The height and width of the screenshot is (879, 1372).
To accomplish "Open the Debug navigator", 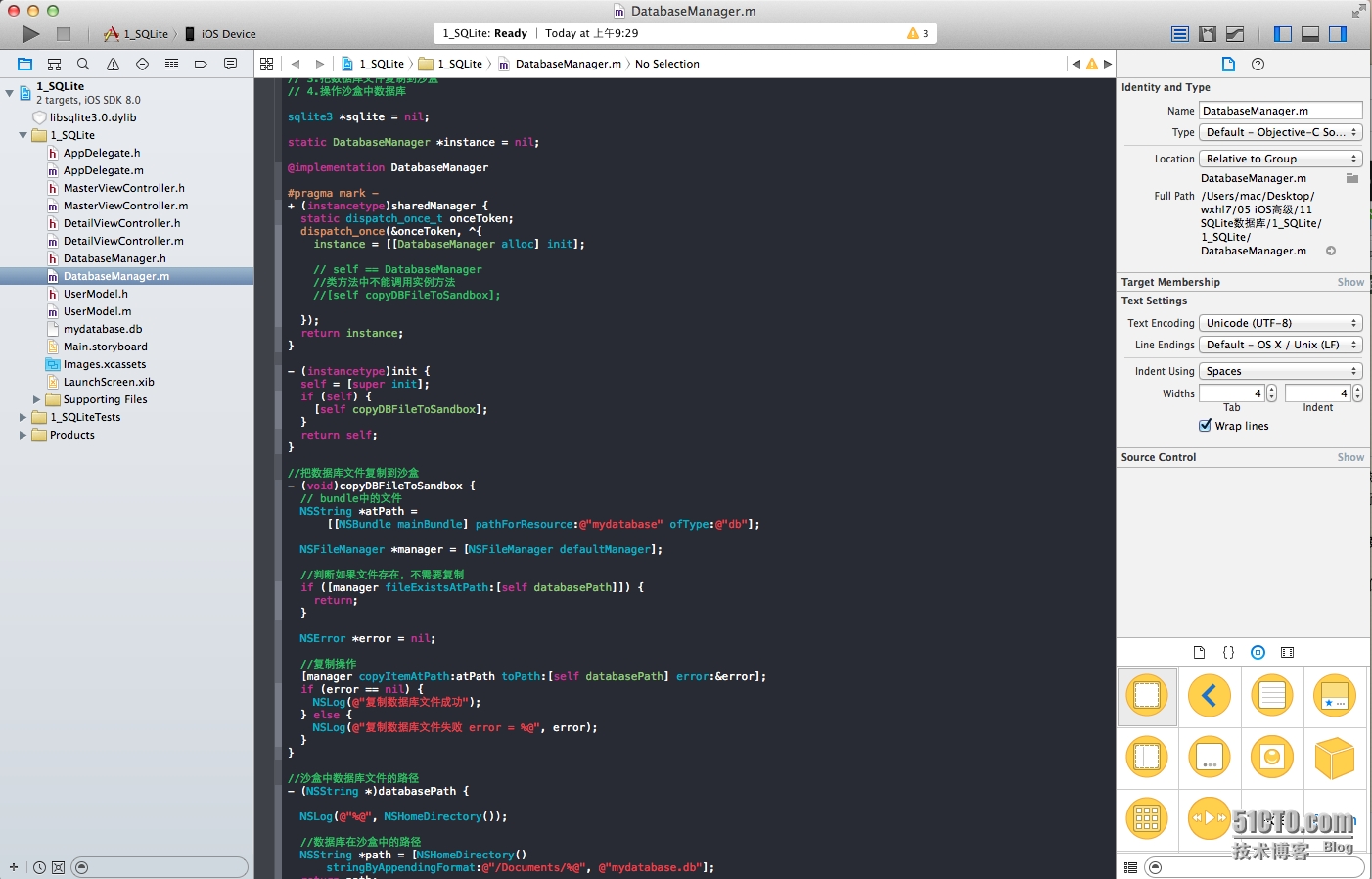I will [171, 64].
